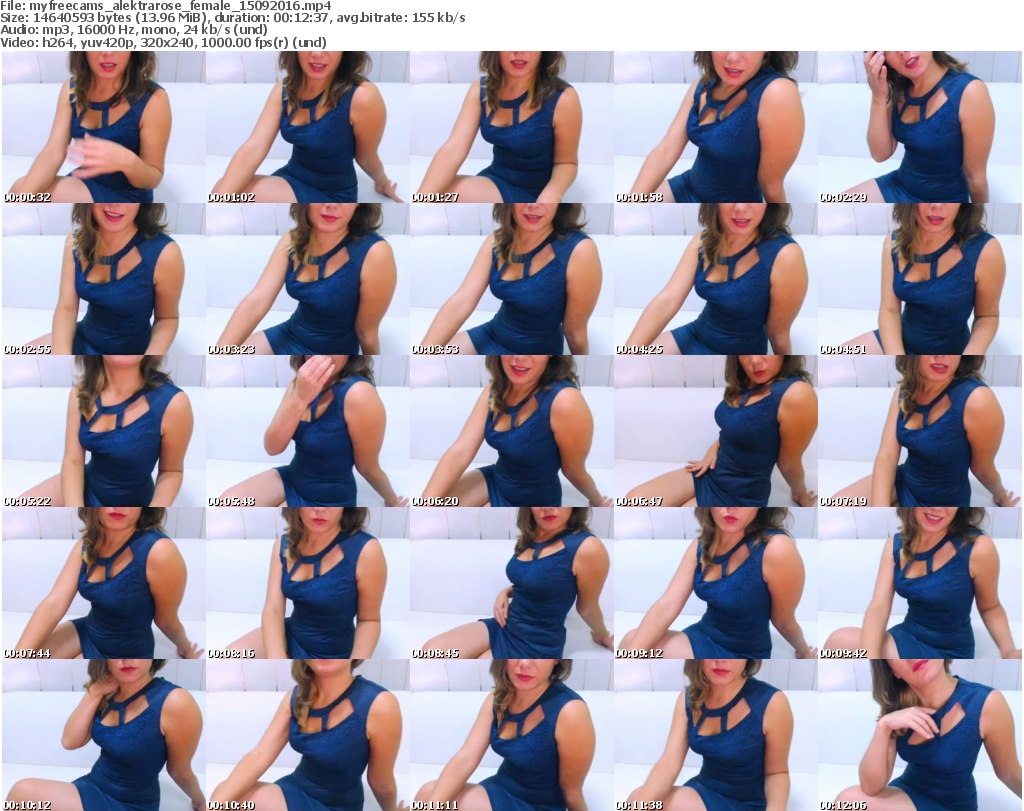
Task: Open the frame stamped 00:07:44
Action: tap(104, 583)
